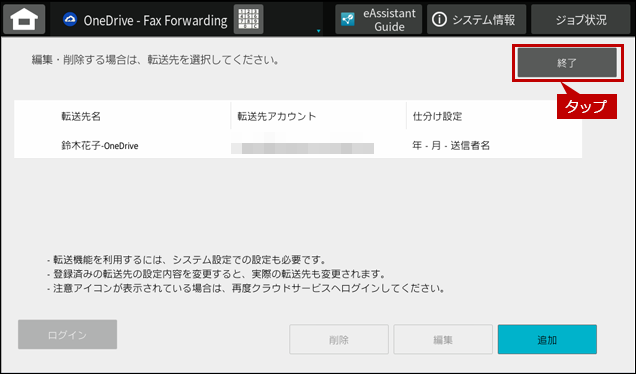This screenshot has width=636, height=374.
Task: Open the keypad grid icon
Action: click(x=249, y=19)
